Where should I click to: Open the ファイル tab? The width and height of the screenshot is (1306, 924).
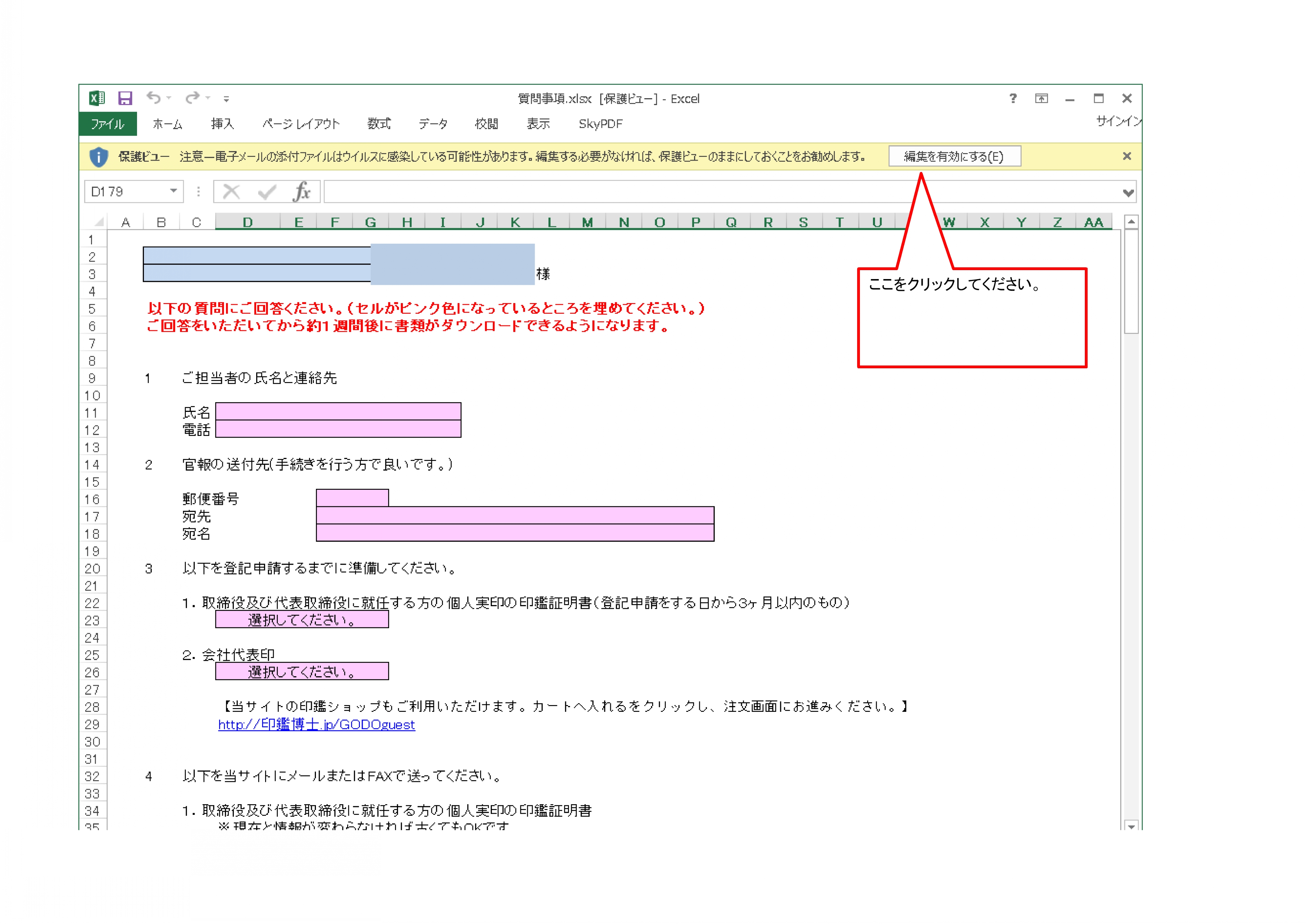click(x=107, y=124)
